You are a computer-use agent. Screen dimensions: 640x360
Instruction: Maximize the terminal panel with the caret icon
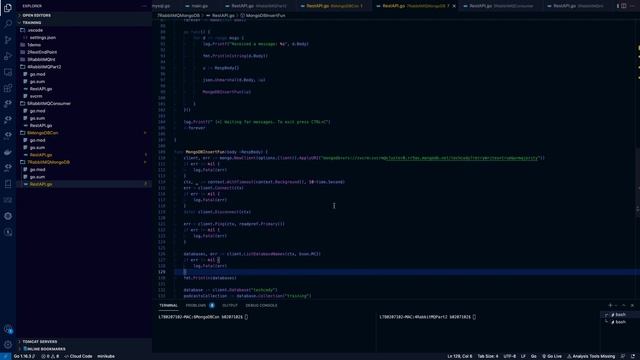click(624, 305)
